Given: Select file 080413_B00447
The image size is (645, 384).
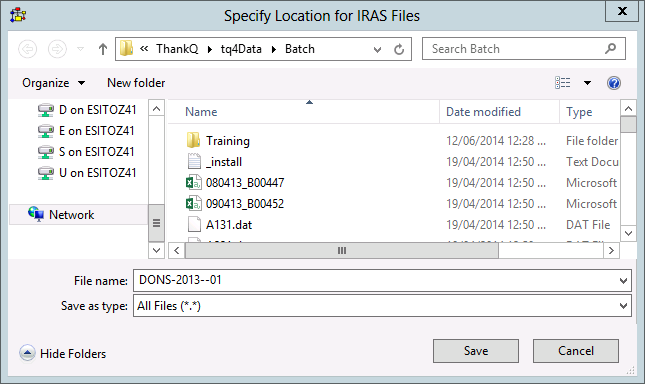Looking at the screenshot, I should pyautogui.click(x=245, y=183).
